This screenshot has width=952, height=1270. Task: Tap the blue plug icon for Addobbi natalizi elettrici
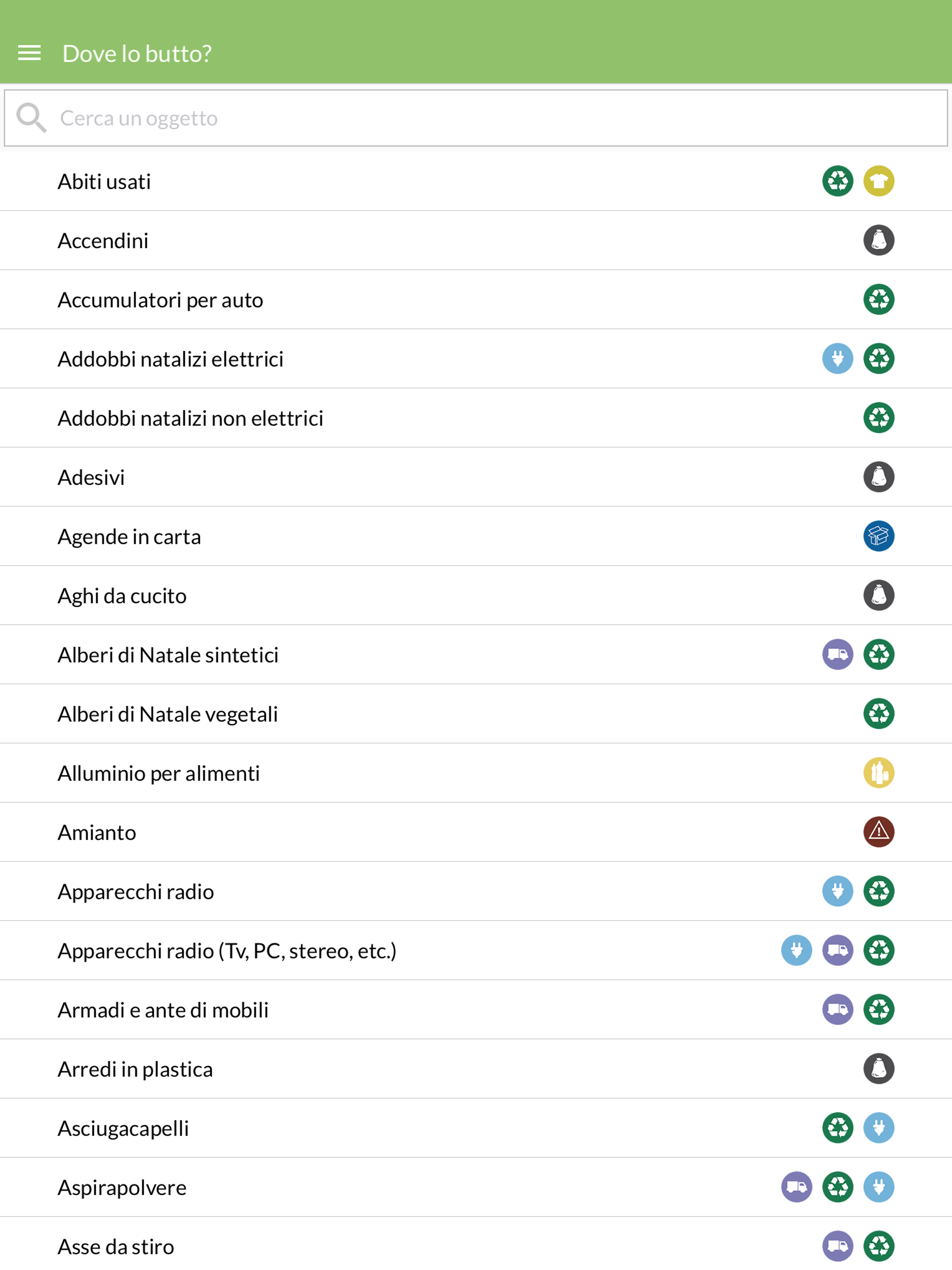(838, 359)
